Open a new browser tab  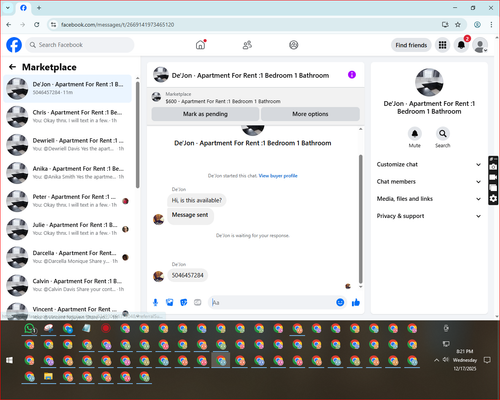pos(39,8)
